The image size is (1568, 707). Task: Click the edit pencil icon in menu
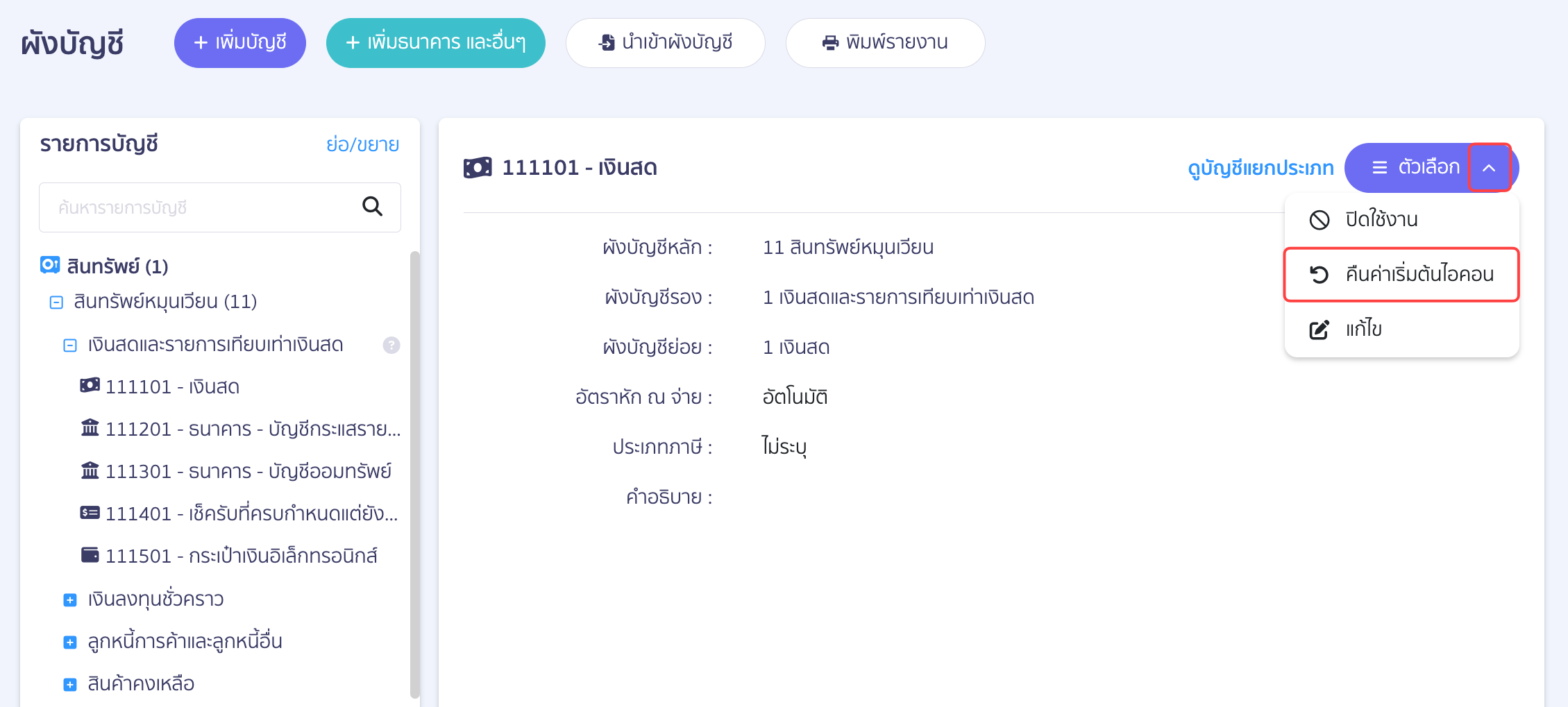coord(1319,330)
